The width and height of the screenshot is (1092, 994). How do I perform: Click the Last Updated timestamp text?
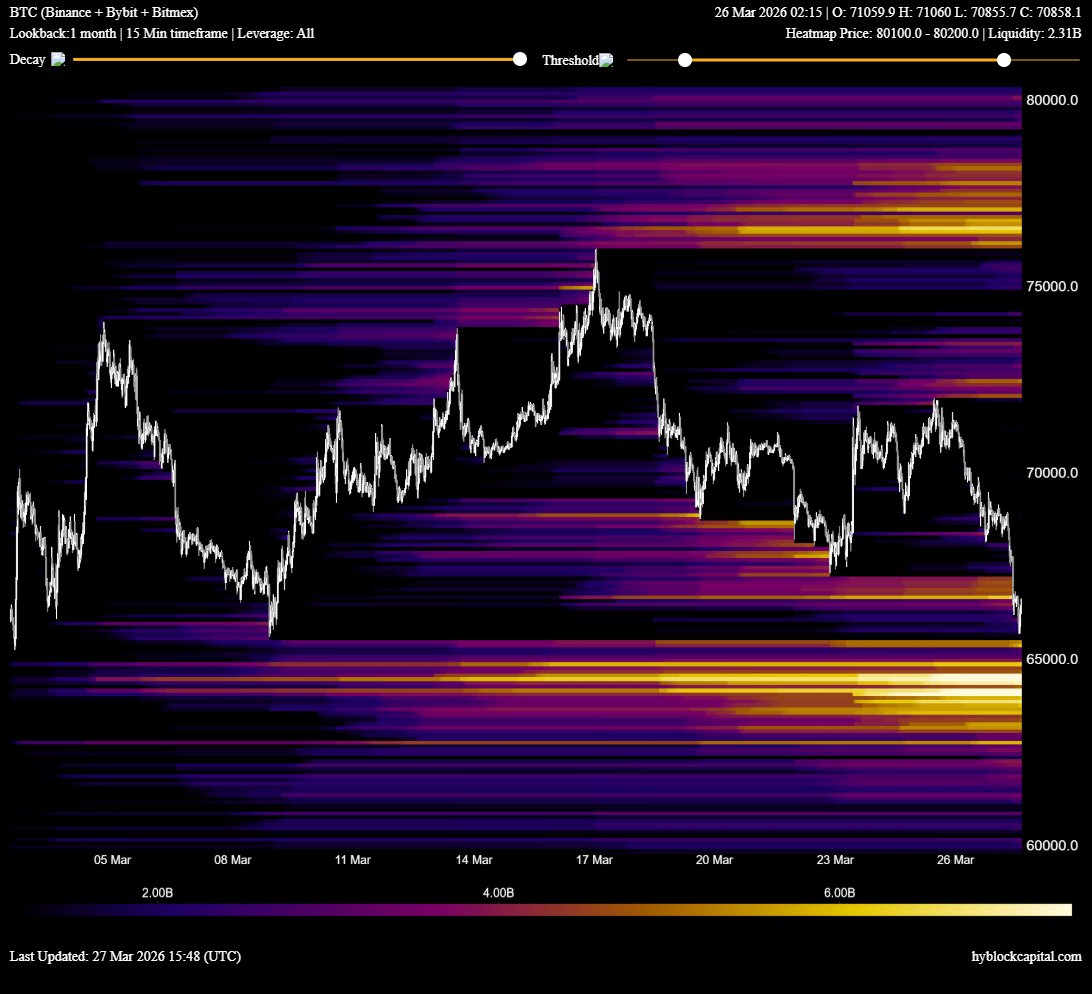123,956
